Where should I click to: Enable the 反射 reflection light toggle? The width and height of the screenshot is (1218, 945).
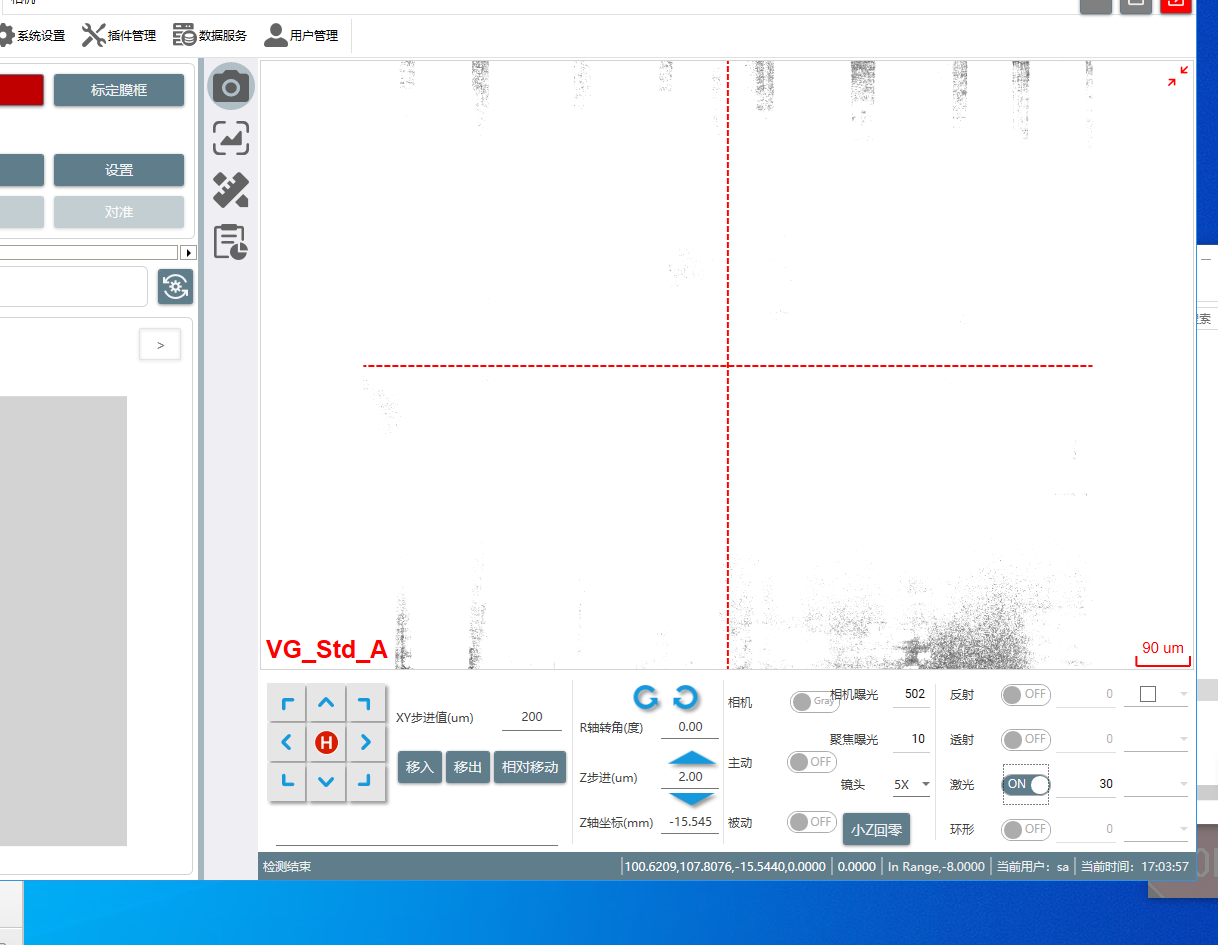pos(1026,694)
